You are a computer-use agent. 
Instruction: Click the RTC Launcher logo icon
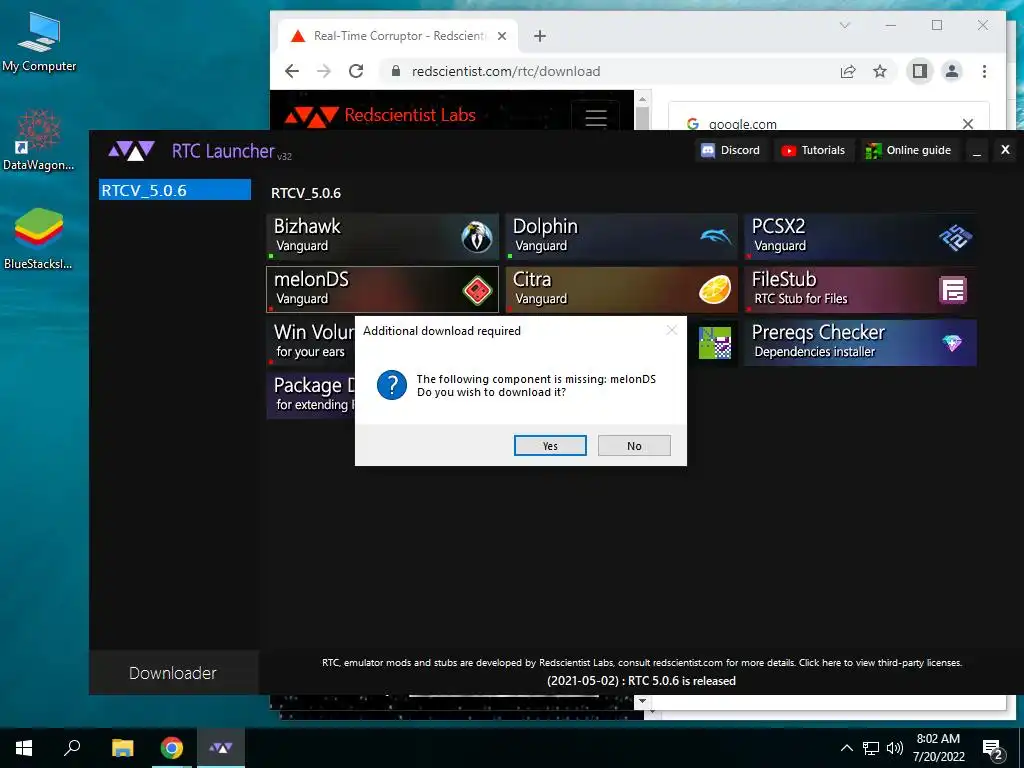[131, 151]
